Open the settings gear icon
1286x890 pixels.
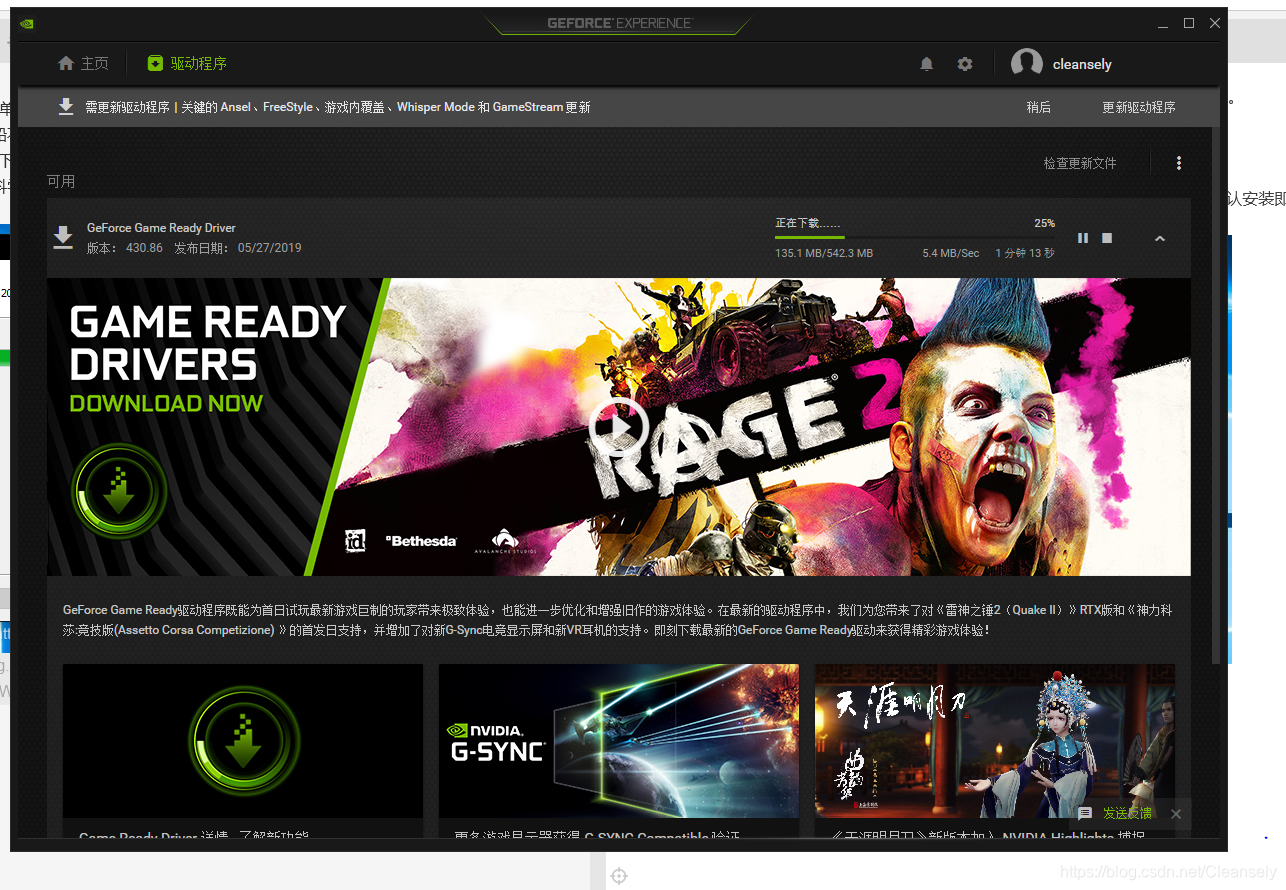965,64
